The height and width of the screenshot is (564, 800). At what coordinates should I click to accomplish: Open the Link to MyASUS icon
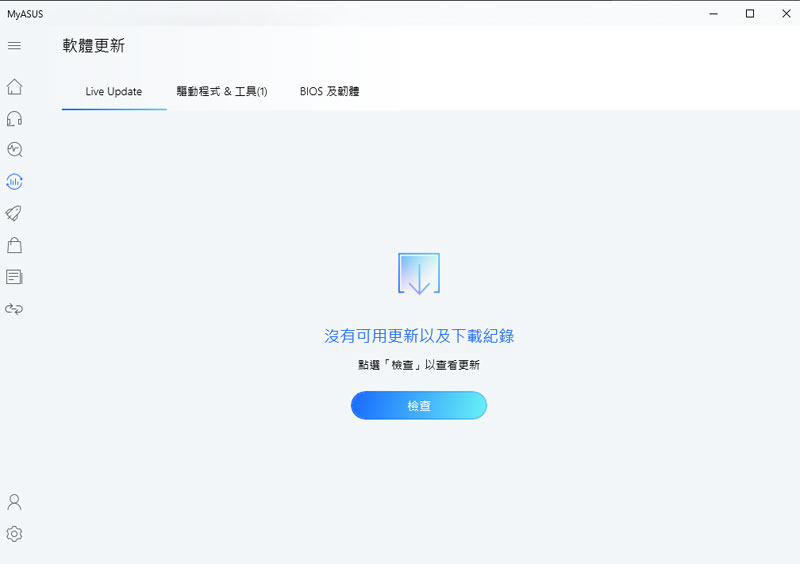[x=14, y=309]
